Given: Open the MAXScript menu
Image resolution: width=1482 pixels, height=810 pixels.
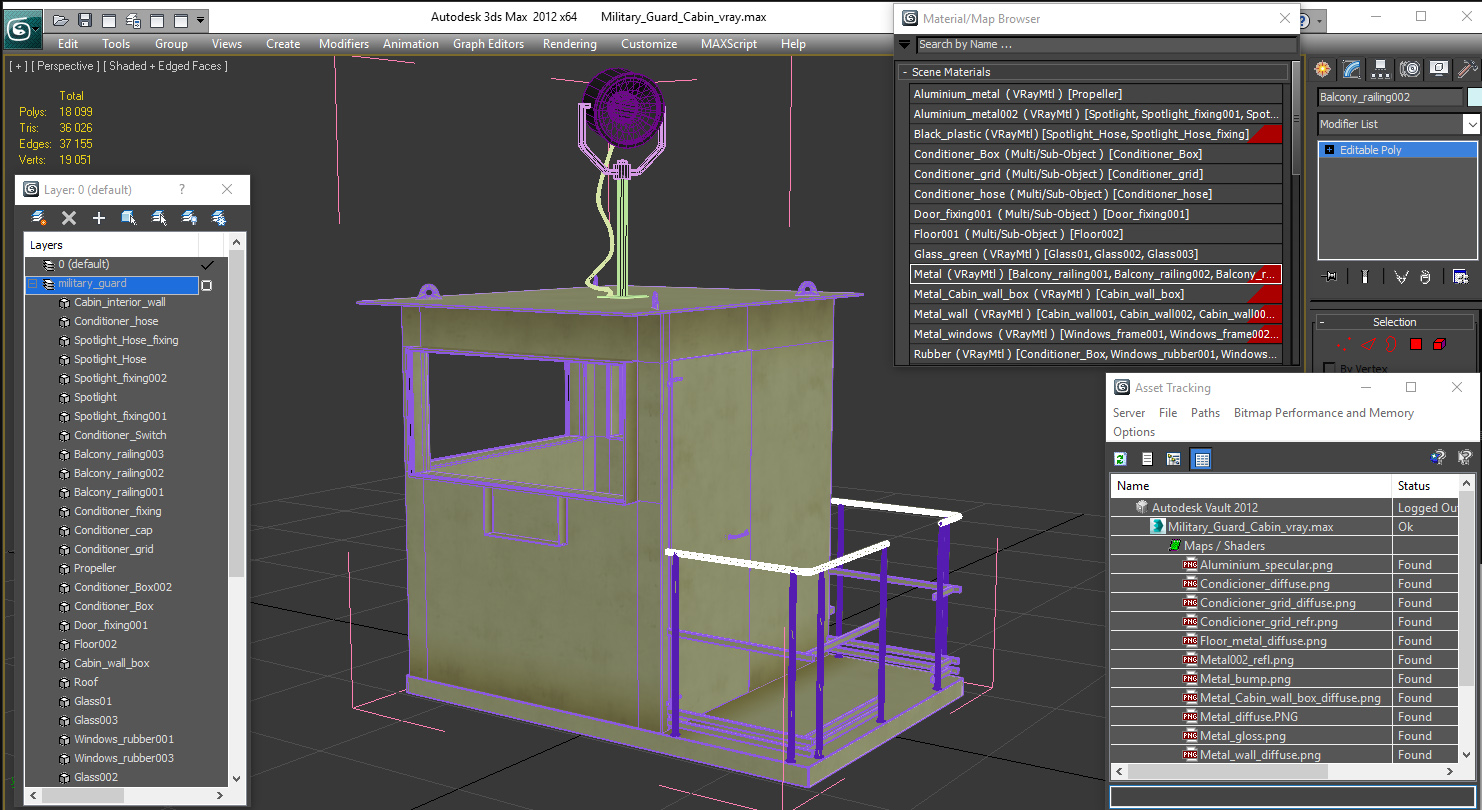Looking at the screenshot, I should tap(730, 44).
